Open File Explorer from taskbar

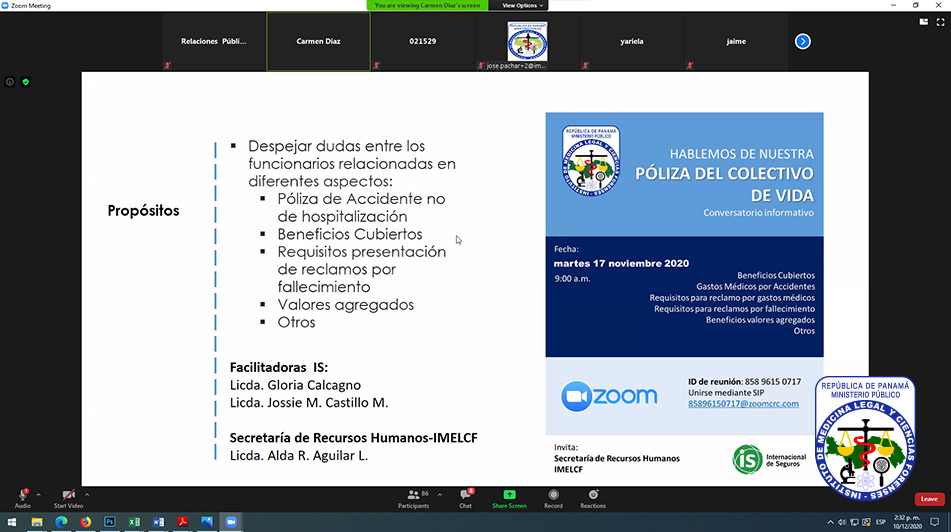tap(37, 522)
